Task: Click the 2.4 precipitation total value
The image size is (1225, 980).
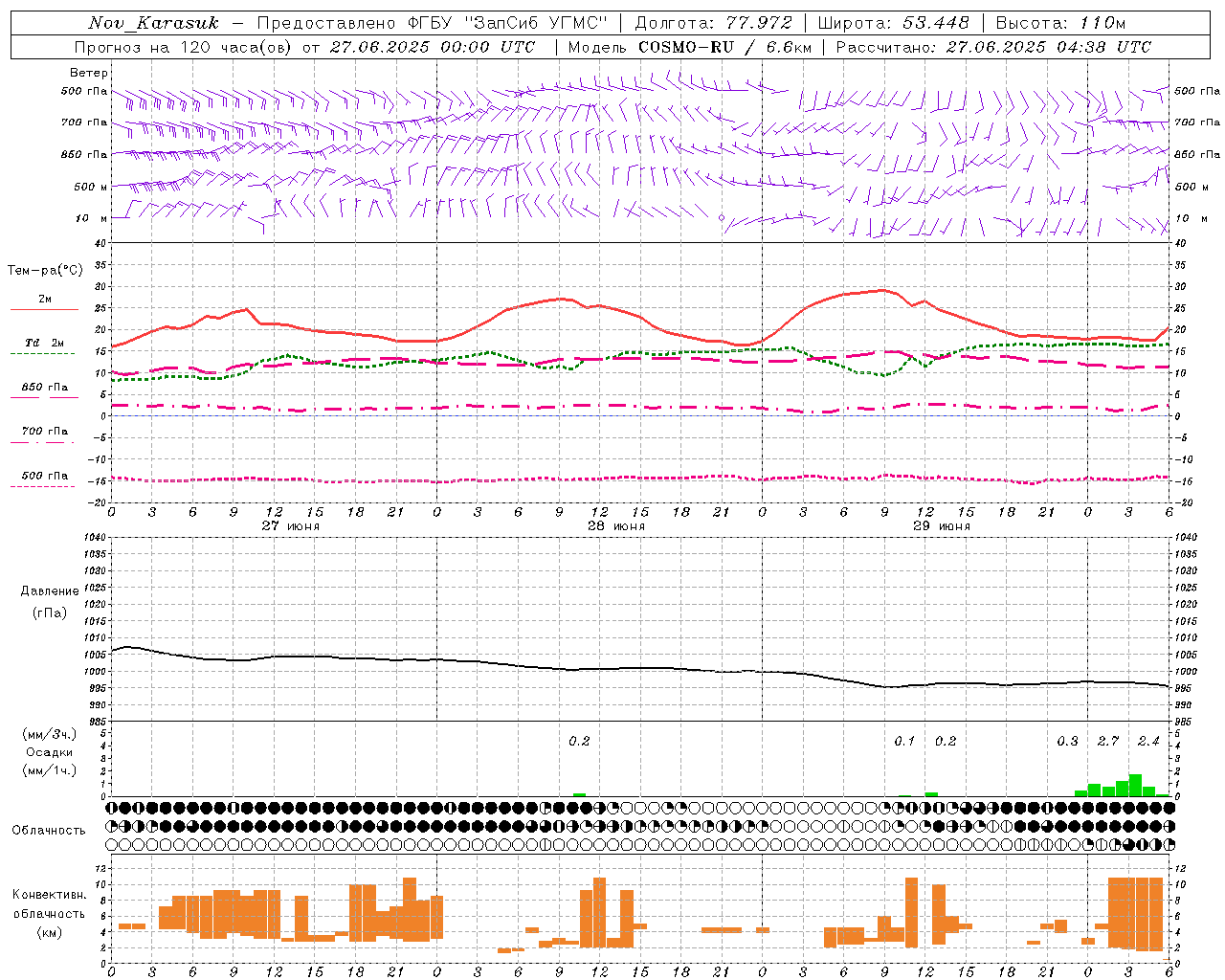Action: coord(1148,741)
